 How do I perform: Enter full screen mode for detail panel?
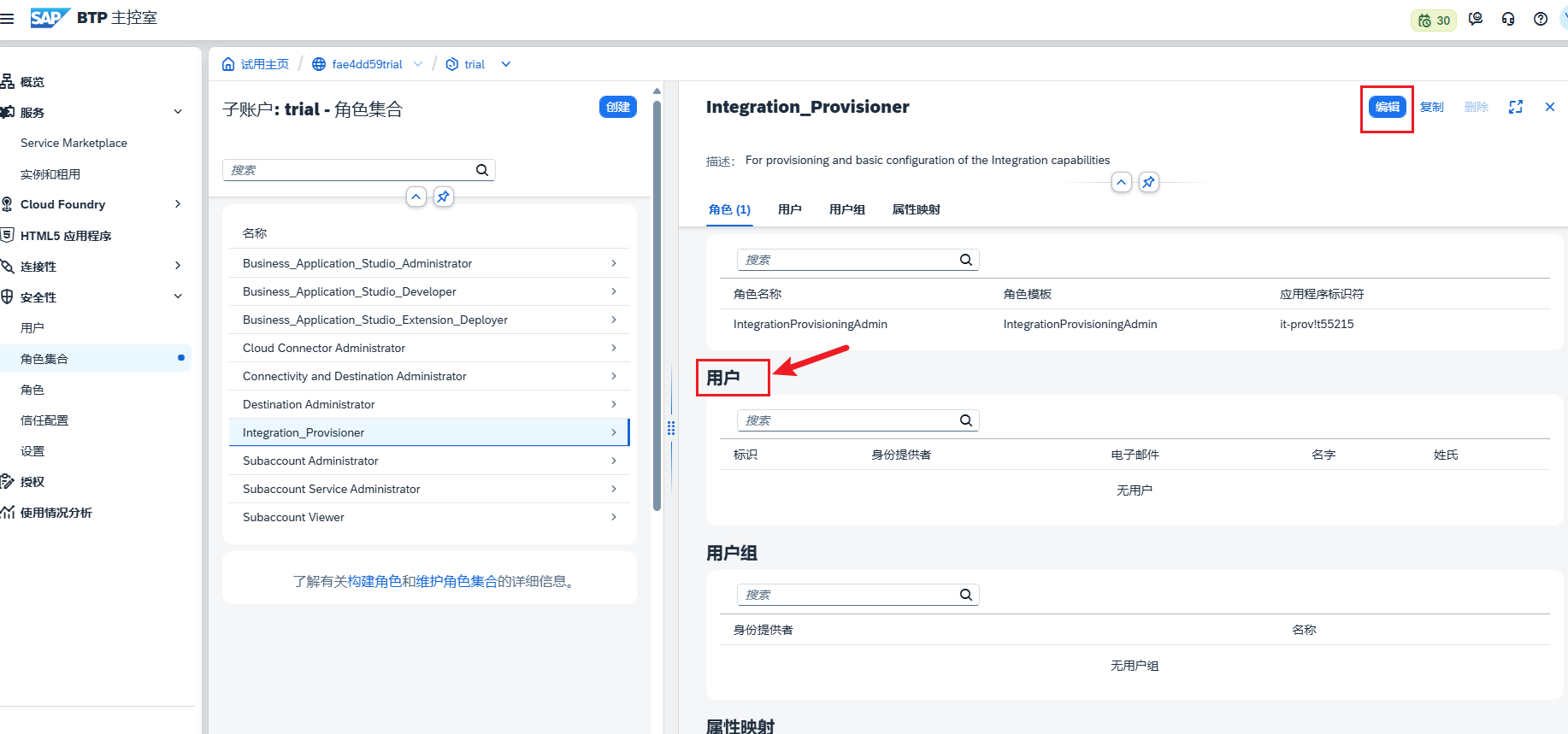tap(1516, 107)
